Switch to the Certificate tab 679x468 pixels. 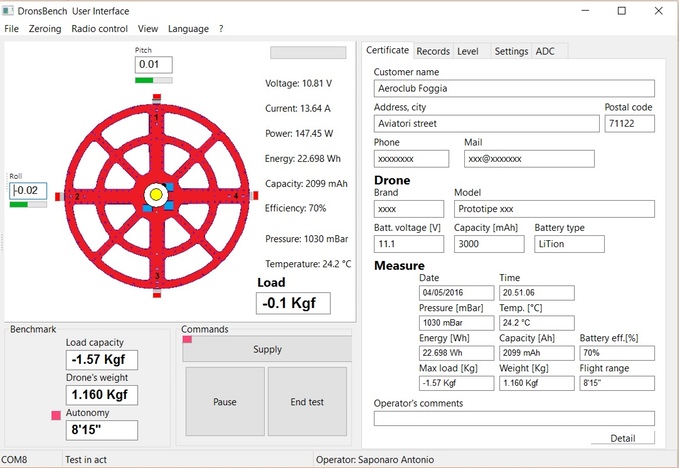pyautogui.click(x=388, y=50)
